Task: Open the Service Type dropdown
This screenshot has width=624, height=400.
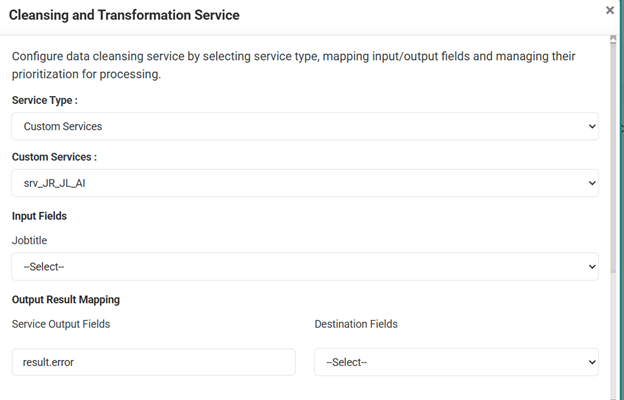Action: (x=305, y=127)
